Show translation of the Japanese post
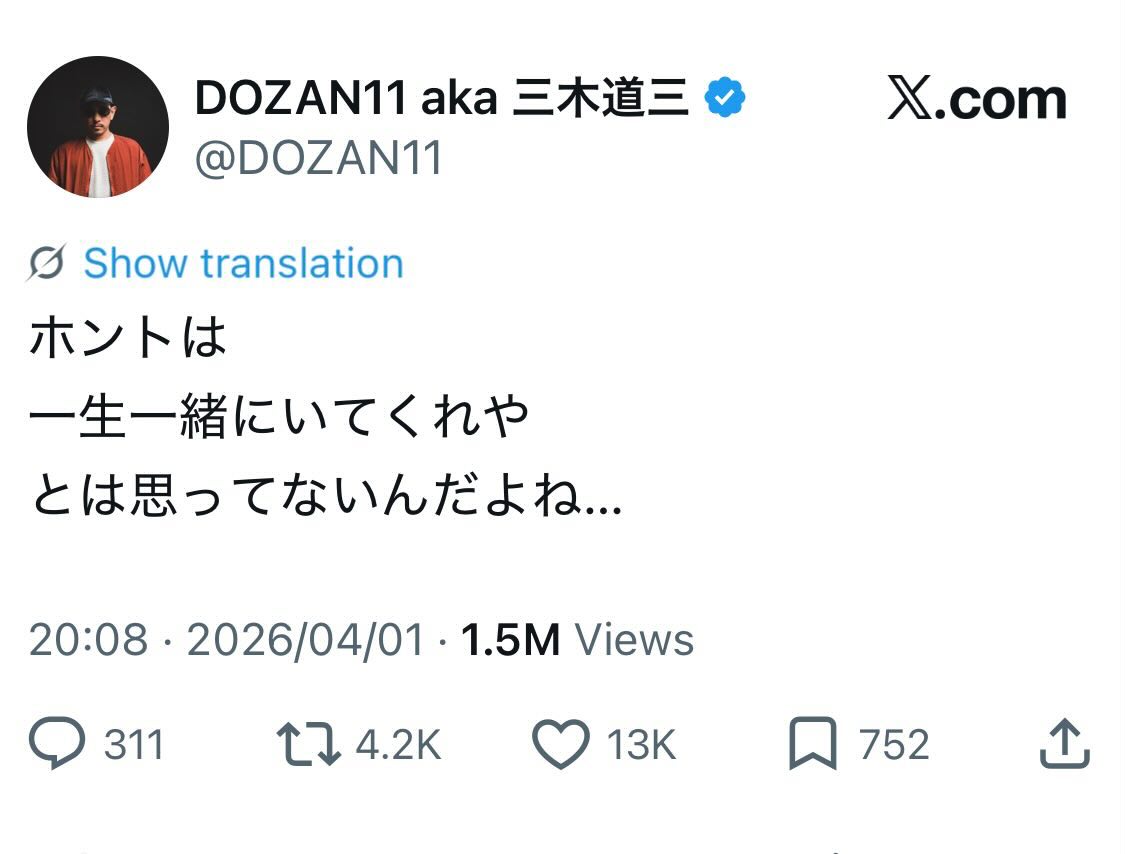Viewport: 1125px width, 854px height. click(243, 263)
